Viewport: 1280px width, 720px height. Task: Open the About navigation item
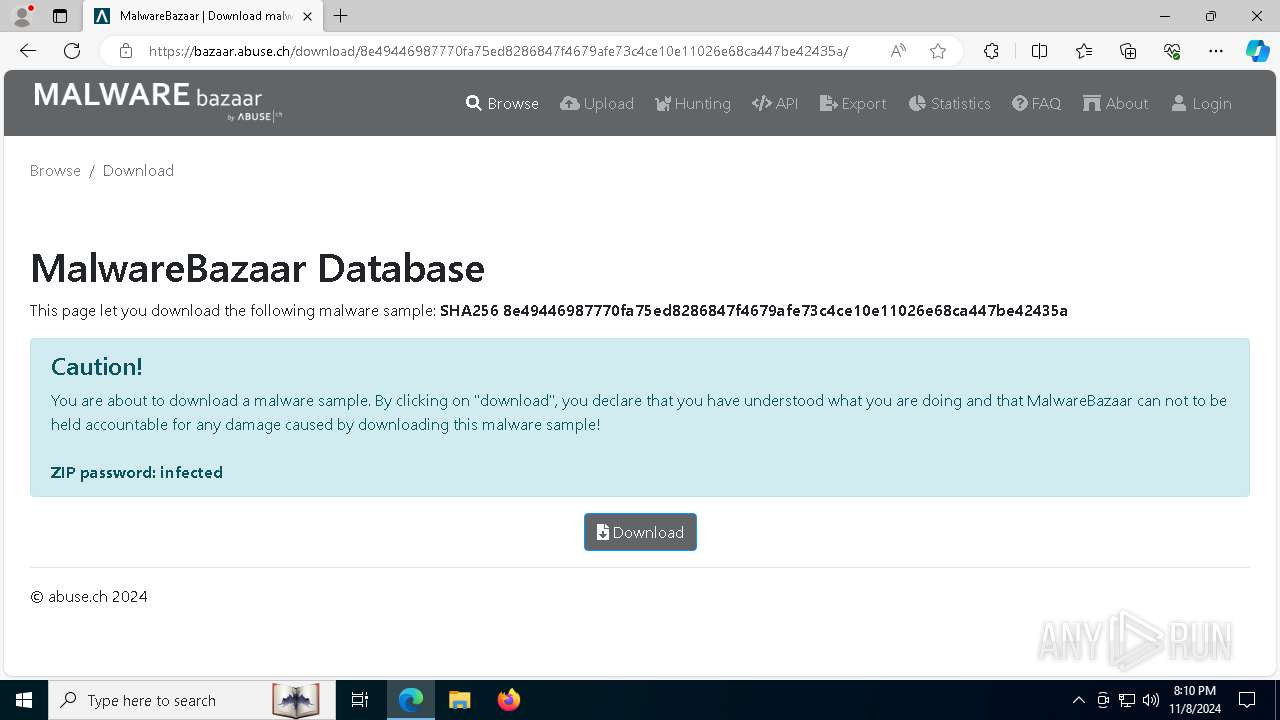pos(1115,103)
